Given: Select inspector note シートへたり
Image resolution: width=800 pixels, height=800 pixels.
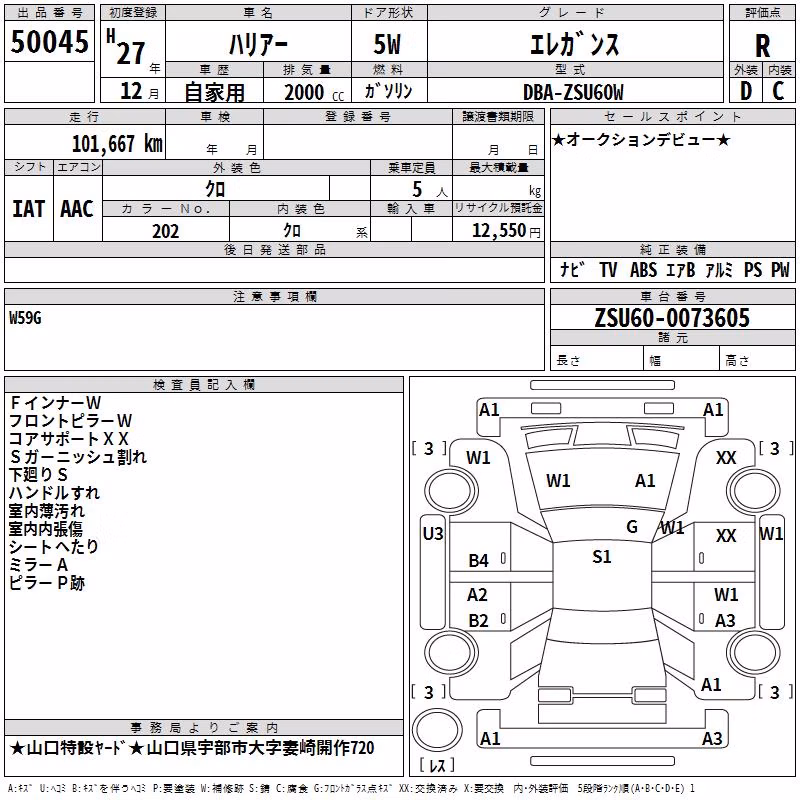Looking at the screenshot, I should (53, 546).
